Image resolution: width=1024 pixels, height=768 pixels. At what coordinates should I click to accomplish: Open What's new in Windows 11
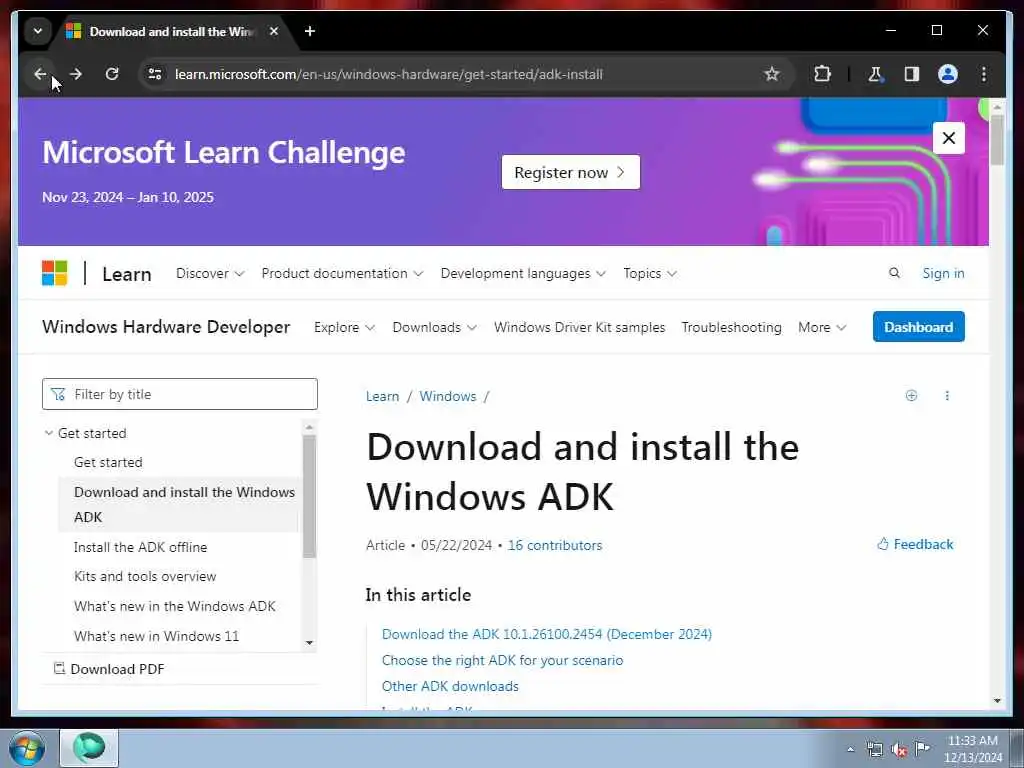point(156,636)
